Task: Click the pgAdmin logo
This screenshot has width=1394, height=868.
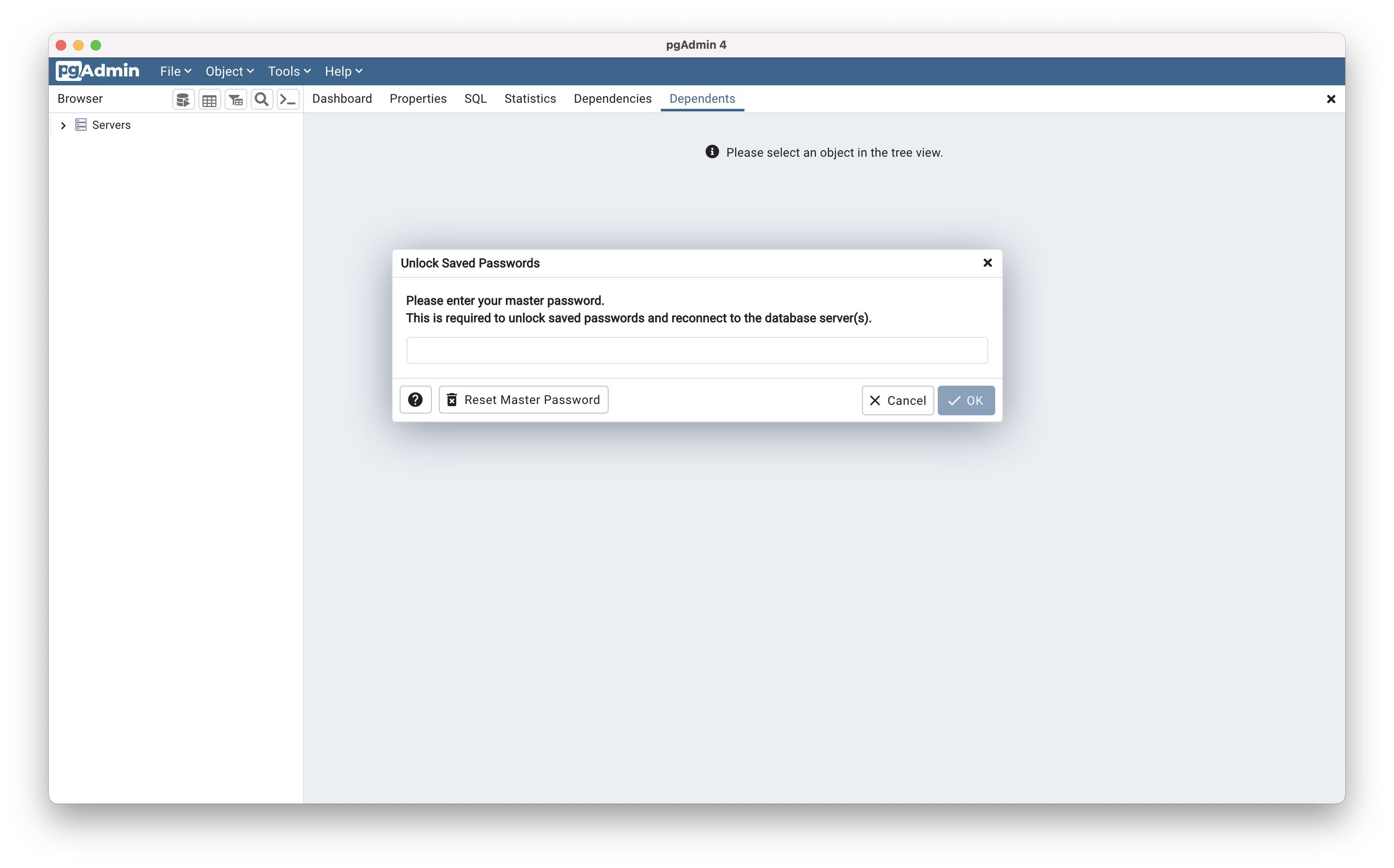Action: (98, 71)
